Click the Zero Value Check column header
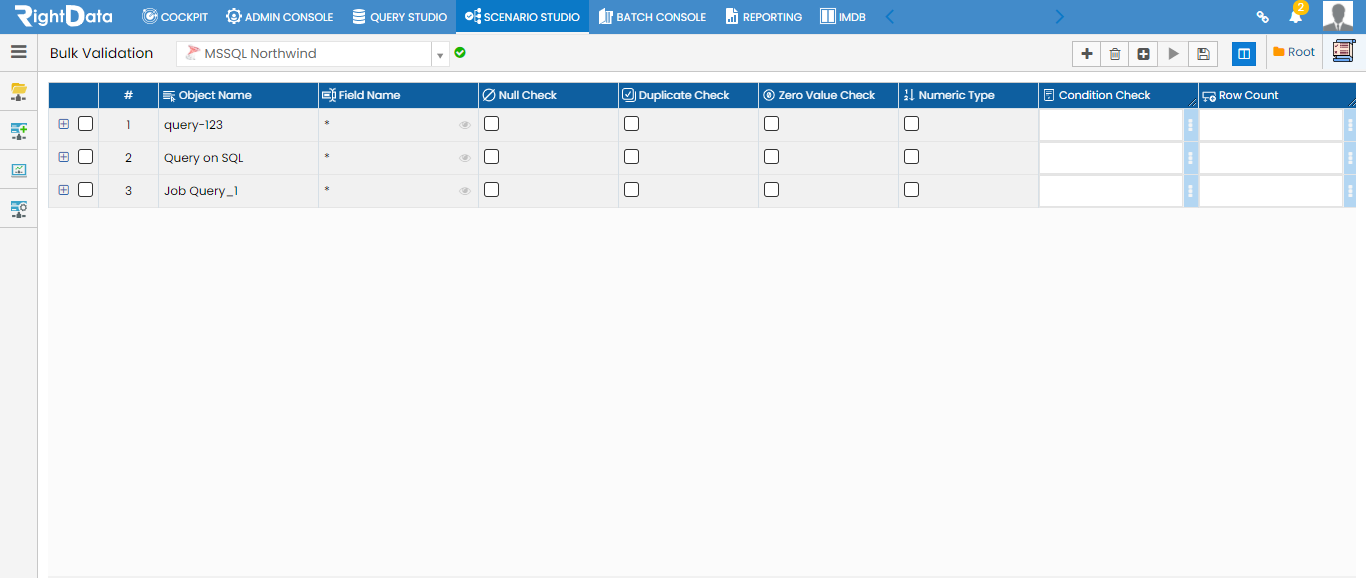The width and height of the screenshot is (1366, 578). click(827, 95)
